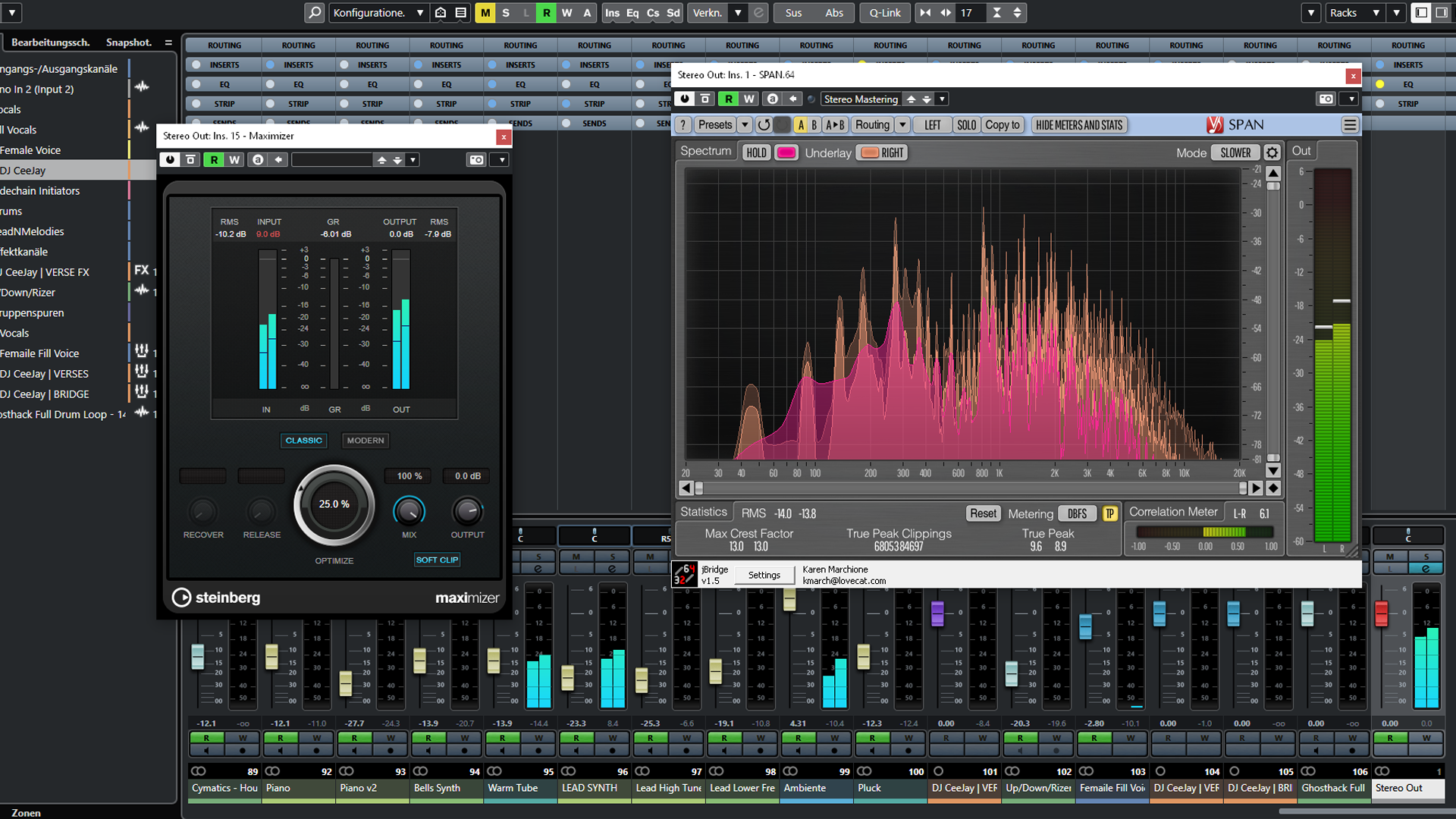
Task: Open Verkn. link group dropdown arrow
Action: [x=738, y=13]
